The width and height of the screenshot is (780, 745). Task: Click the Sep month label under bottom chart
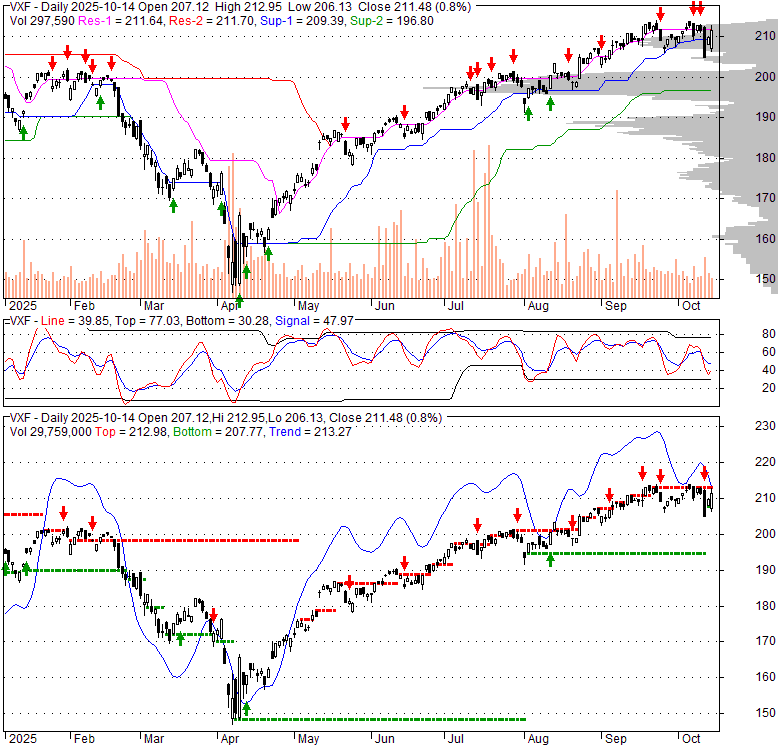pyautogui.click(x=615, y=739)
